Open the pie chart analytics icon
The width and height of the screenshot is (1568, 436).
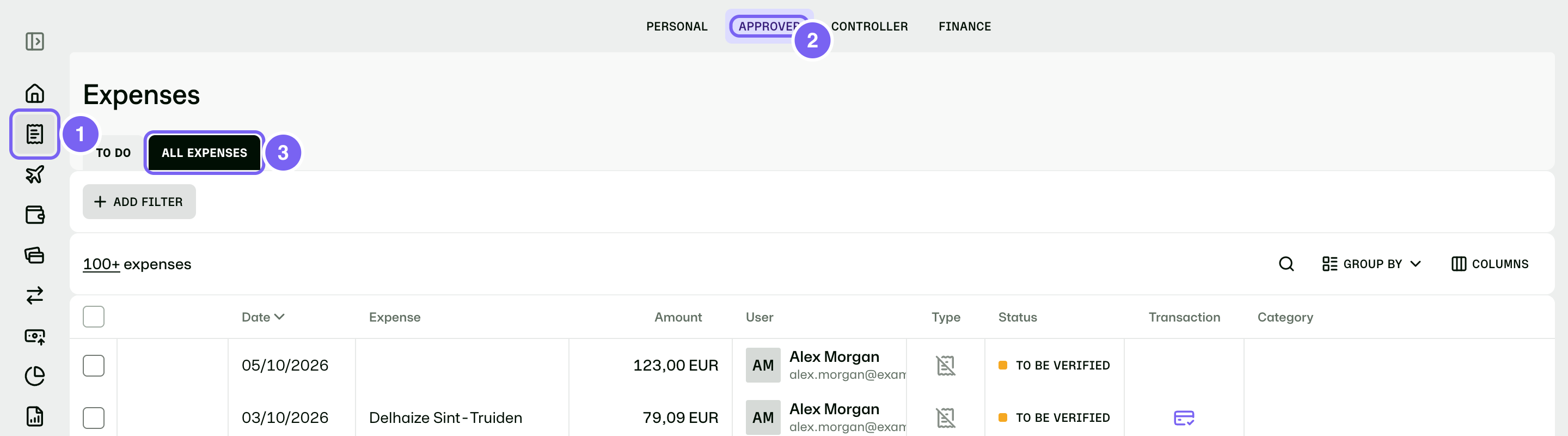tap(35, 377)
